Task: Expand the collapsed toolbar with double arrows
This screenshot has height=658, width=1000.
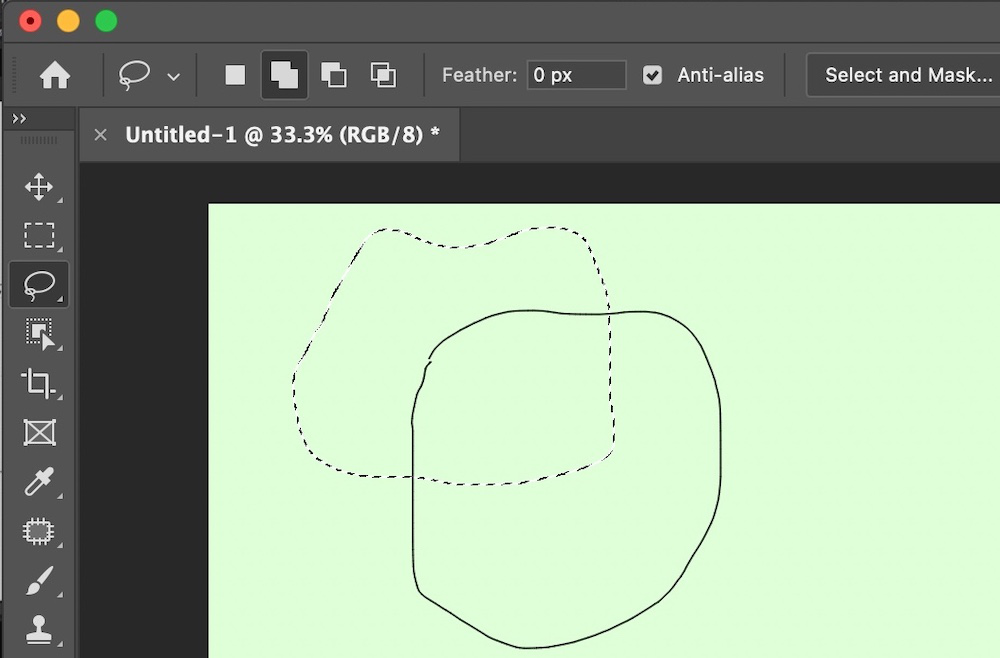Action: pos(18,119)
